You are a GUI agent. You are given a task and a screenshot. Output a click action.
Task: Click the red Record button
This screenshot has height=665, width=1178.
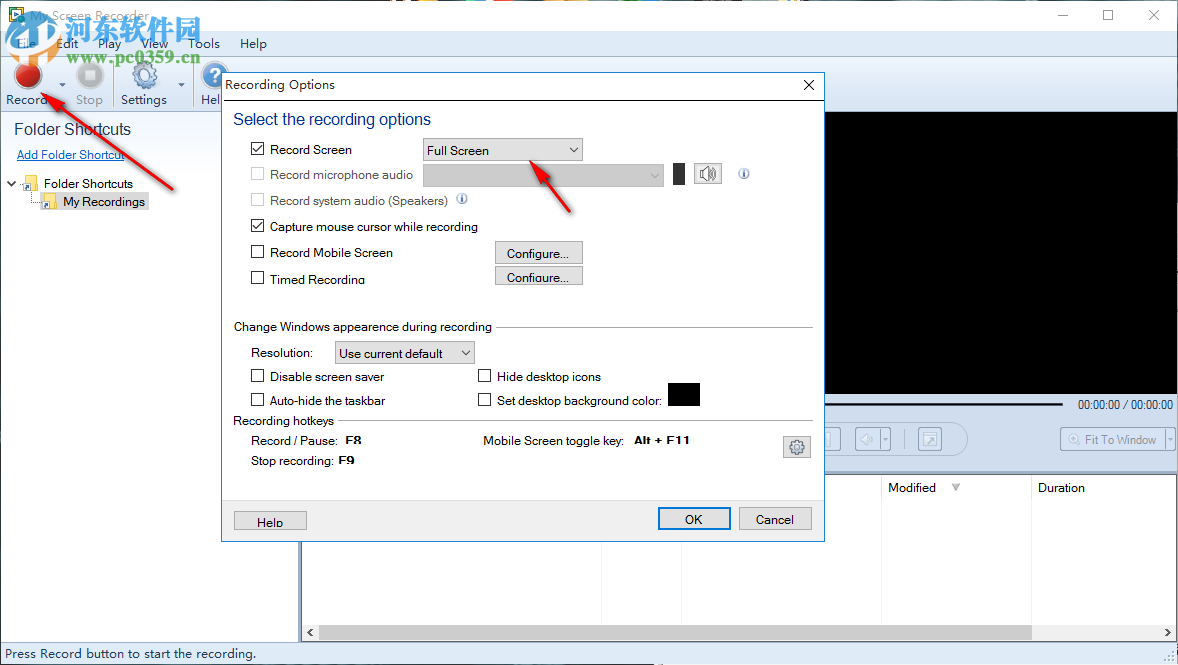27,75
